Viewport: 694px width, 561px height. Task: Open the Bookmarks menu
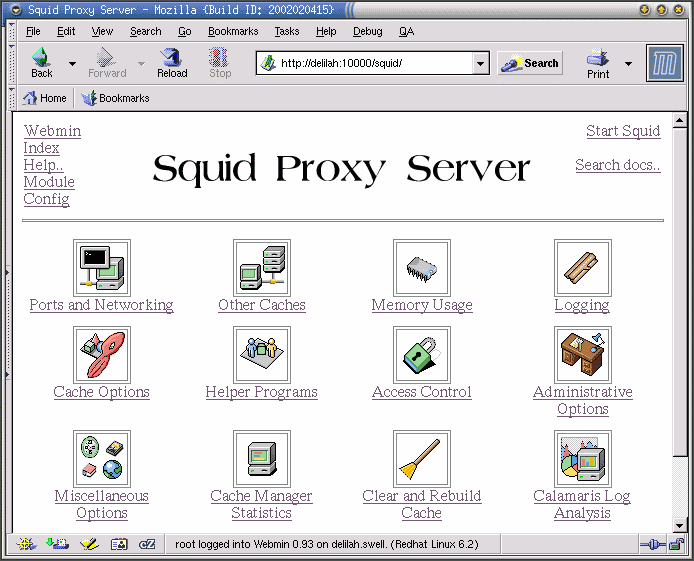point(233,31)
